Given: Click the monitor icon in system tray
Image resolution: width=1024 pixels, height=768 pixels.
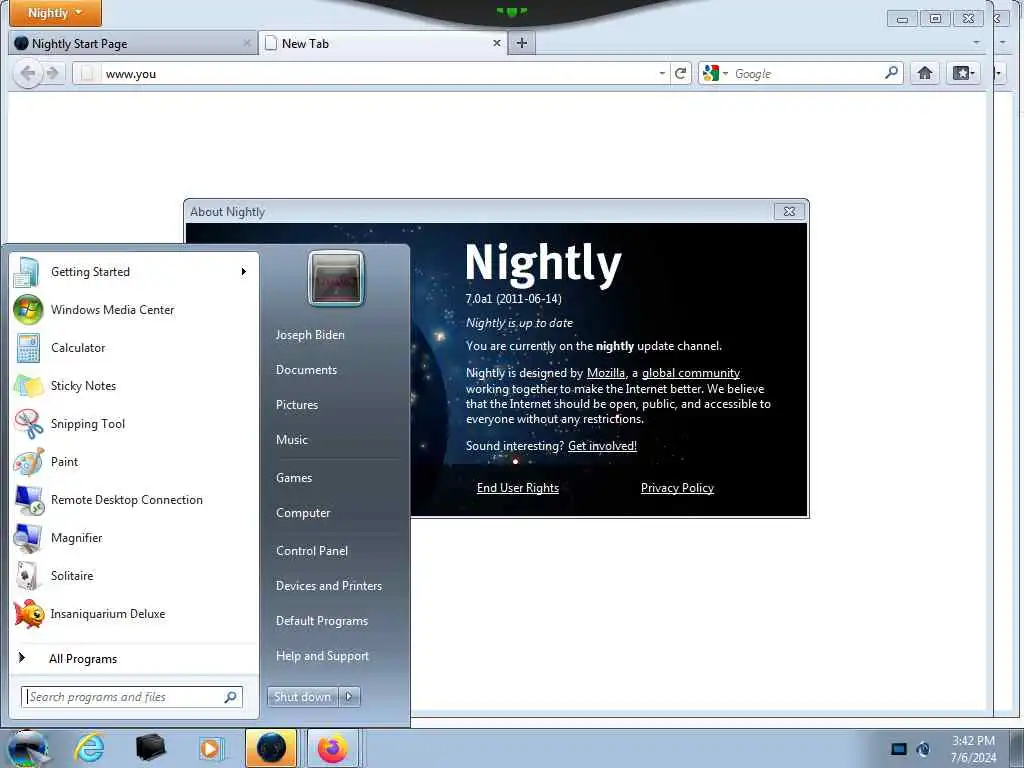Looking at the screenshot, I should point(899,749).
